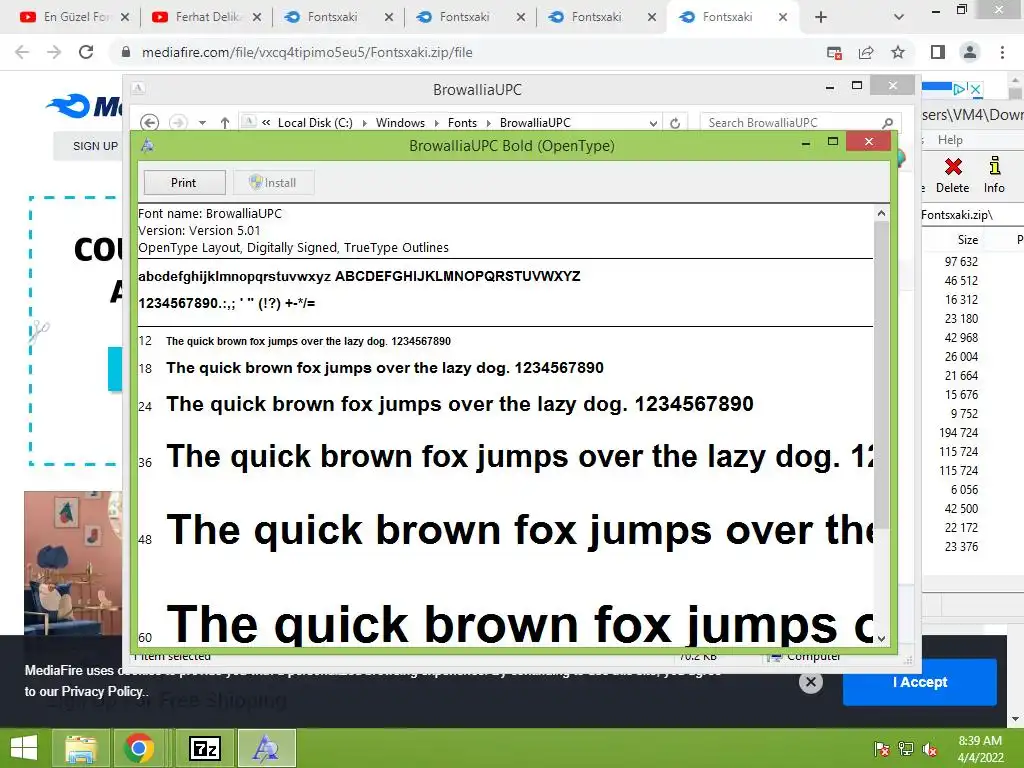The image size is (1024, 768).
Task: Click the 23 376 size entry in 7-Zip
Action: pos(961,547)
